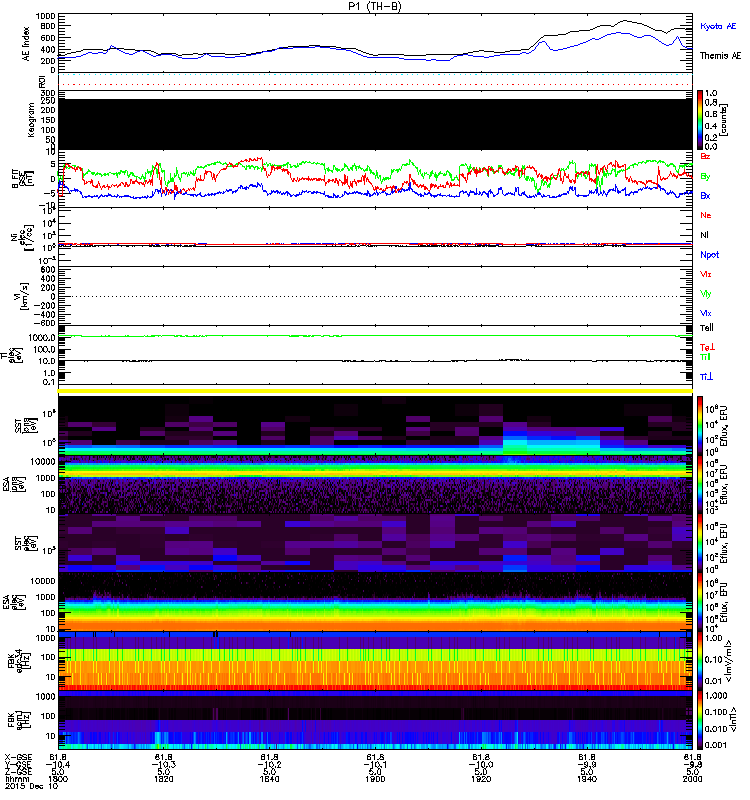Click the Keogram counts color bar

[699, 120]
